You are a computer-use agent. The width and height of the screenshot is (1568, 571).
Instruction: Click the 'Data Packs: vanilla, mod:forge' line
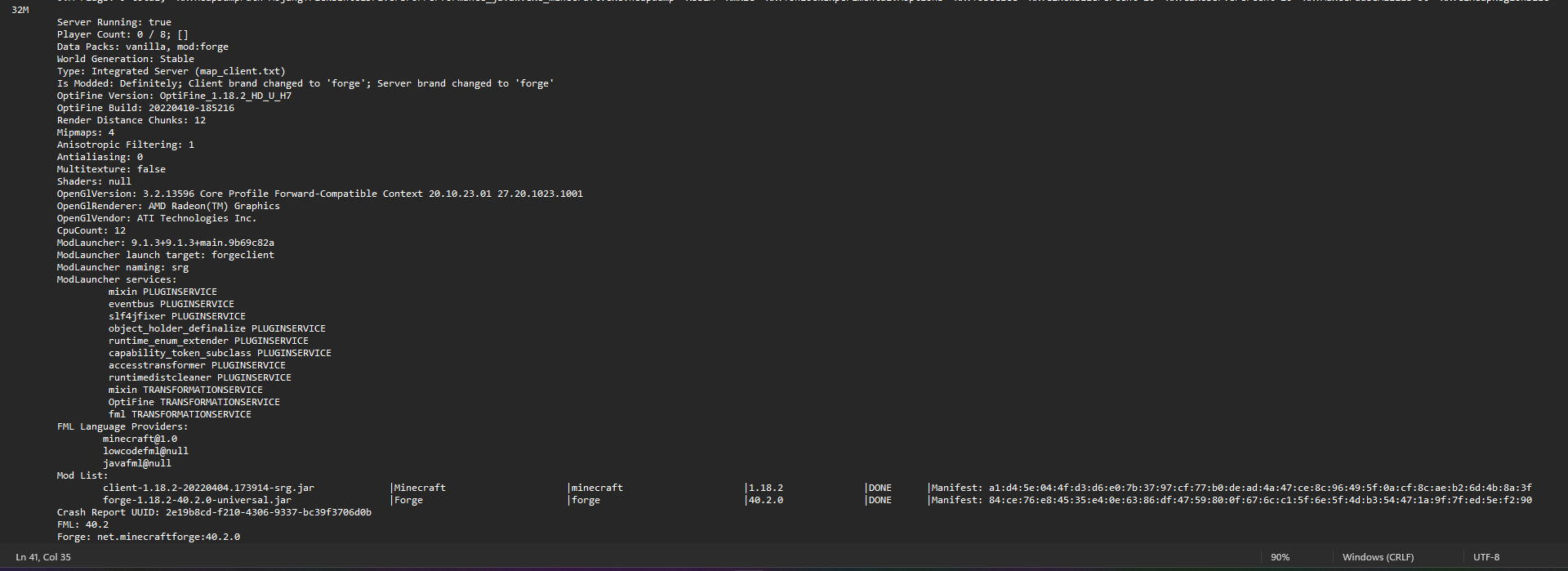tap(143, 47)
